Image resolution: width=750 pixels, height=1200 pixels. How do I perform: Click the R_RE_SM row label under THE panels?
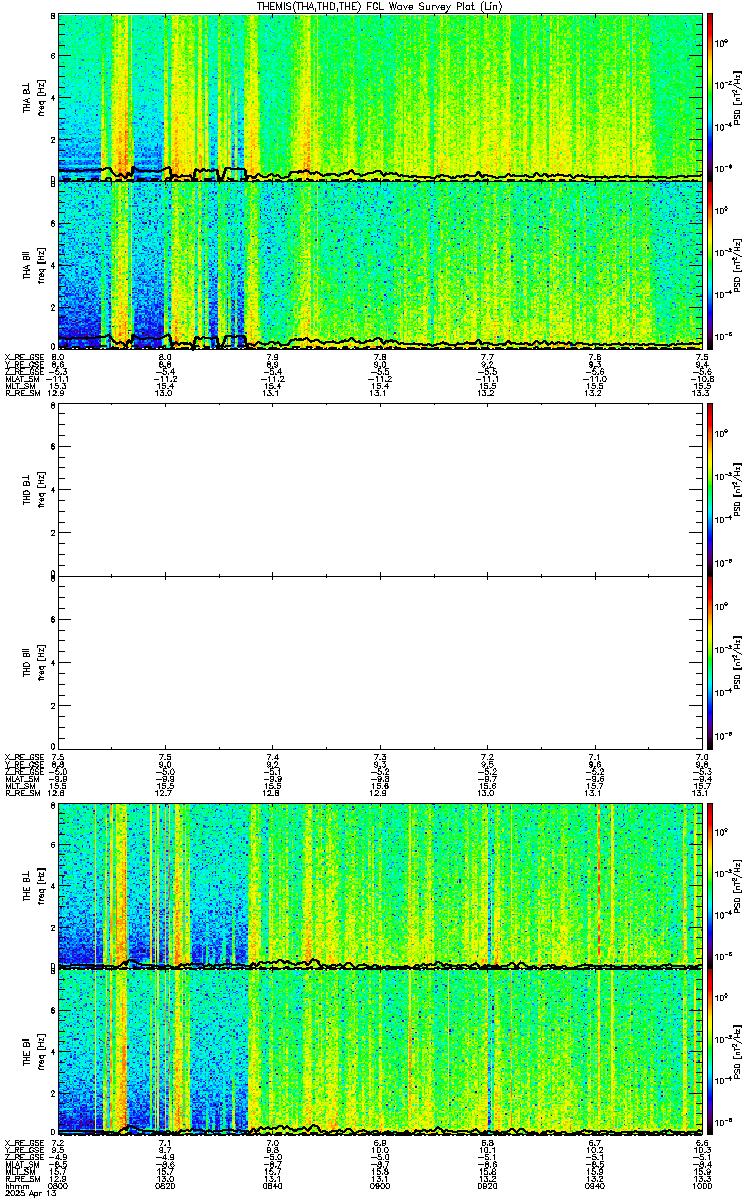[22, 1180]
